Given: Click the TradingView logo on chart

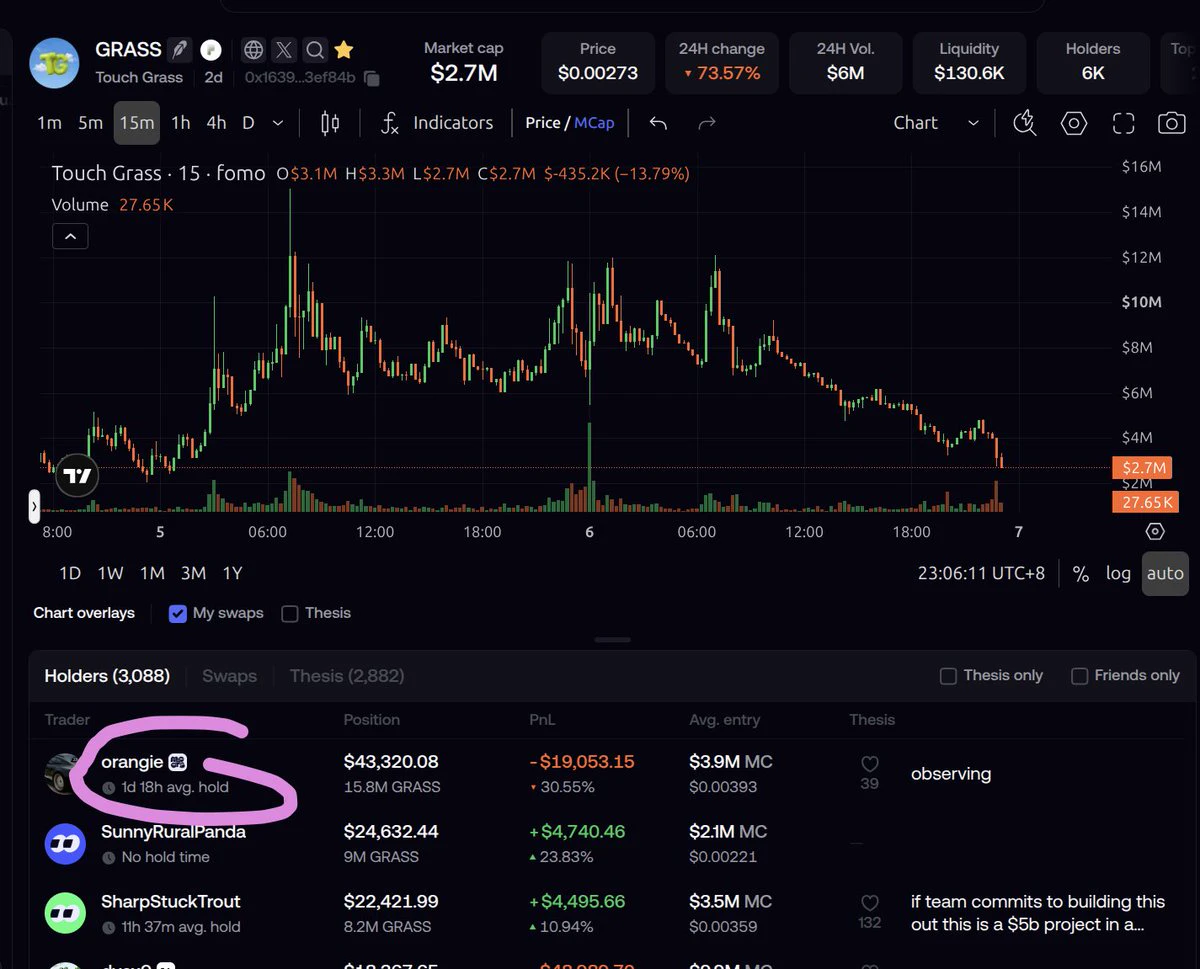Looking at the screenshot, I should pyautogui.click(x=77, y=476).
